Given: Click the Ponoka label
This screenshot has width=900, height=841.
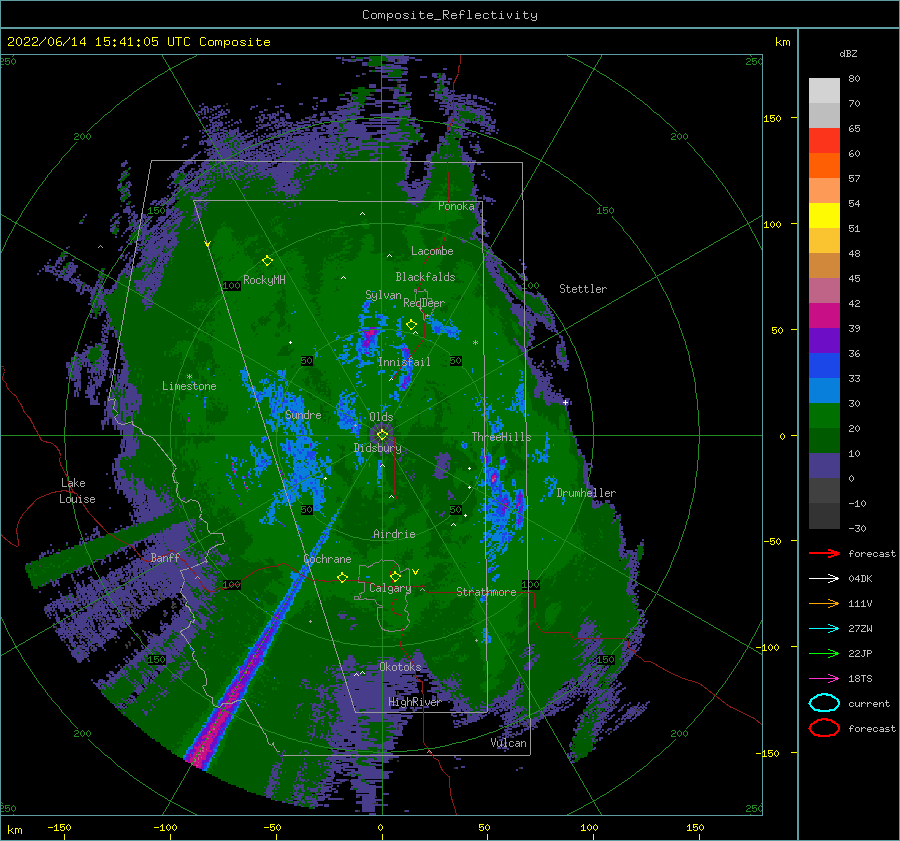Looking at the screenshot, I should point(456,206).
